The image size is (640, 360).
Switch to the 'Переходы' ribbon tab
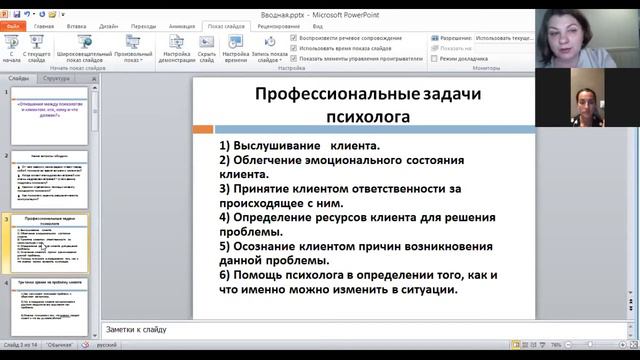(143, 26)
